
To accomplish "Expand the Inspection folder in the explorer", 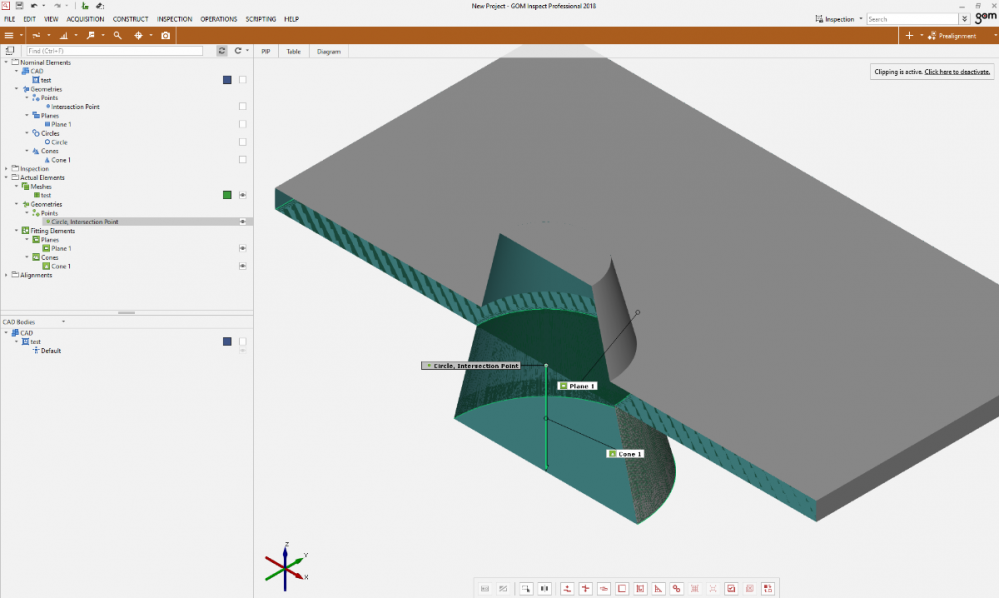I will [x=6, y=169].
